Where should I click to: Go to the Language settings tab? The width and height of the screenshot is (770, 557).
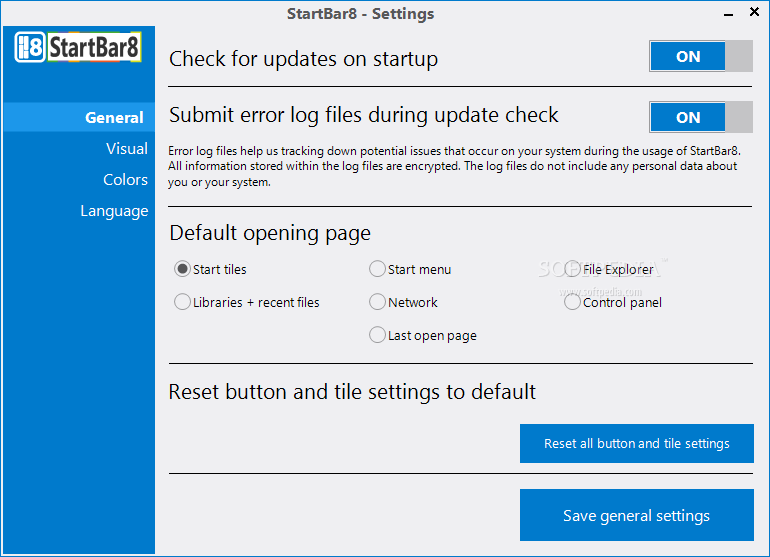pos(114,211)
